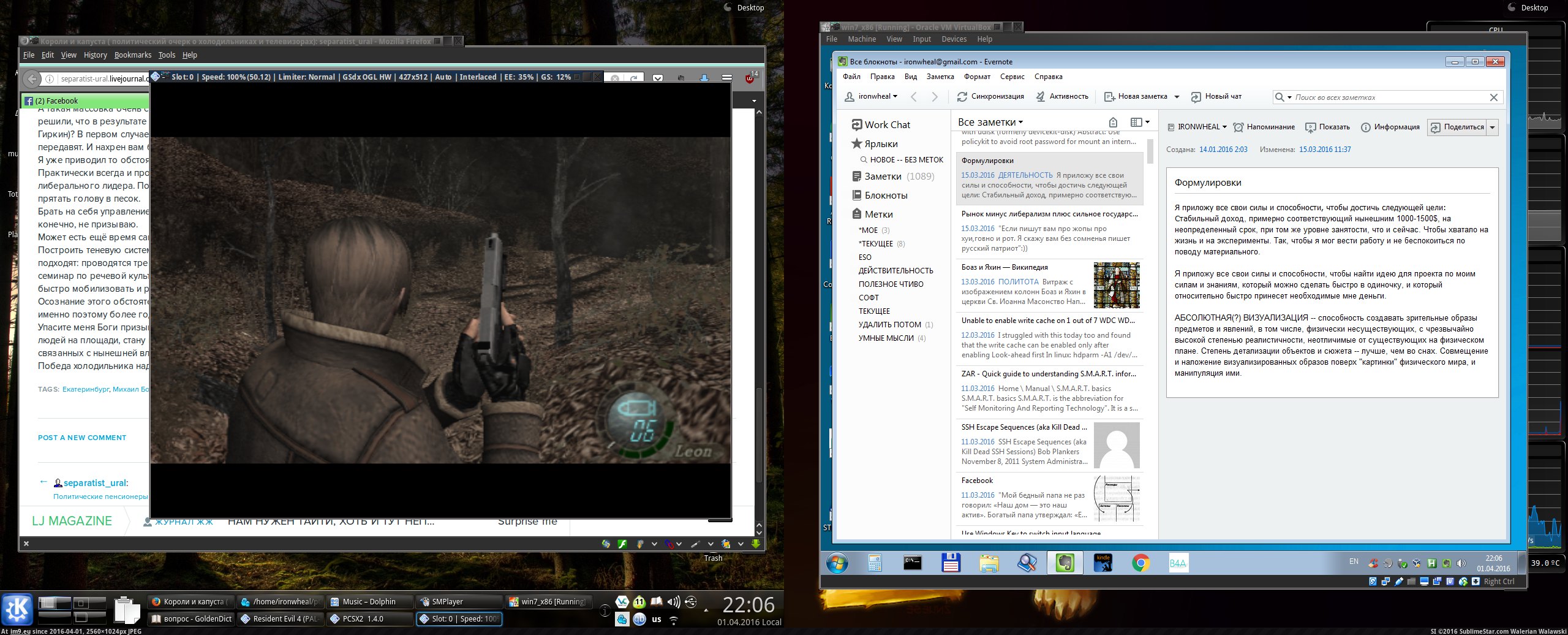Clear the Evernote search with X
This screenshot has width=1568, height=635.
pos(1493,97)
